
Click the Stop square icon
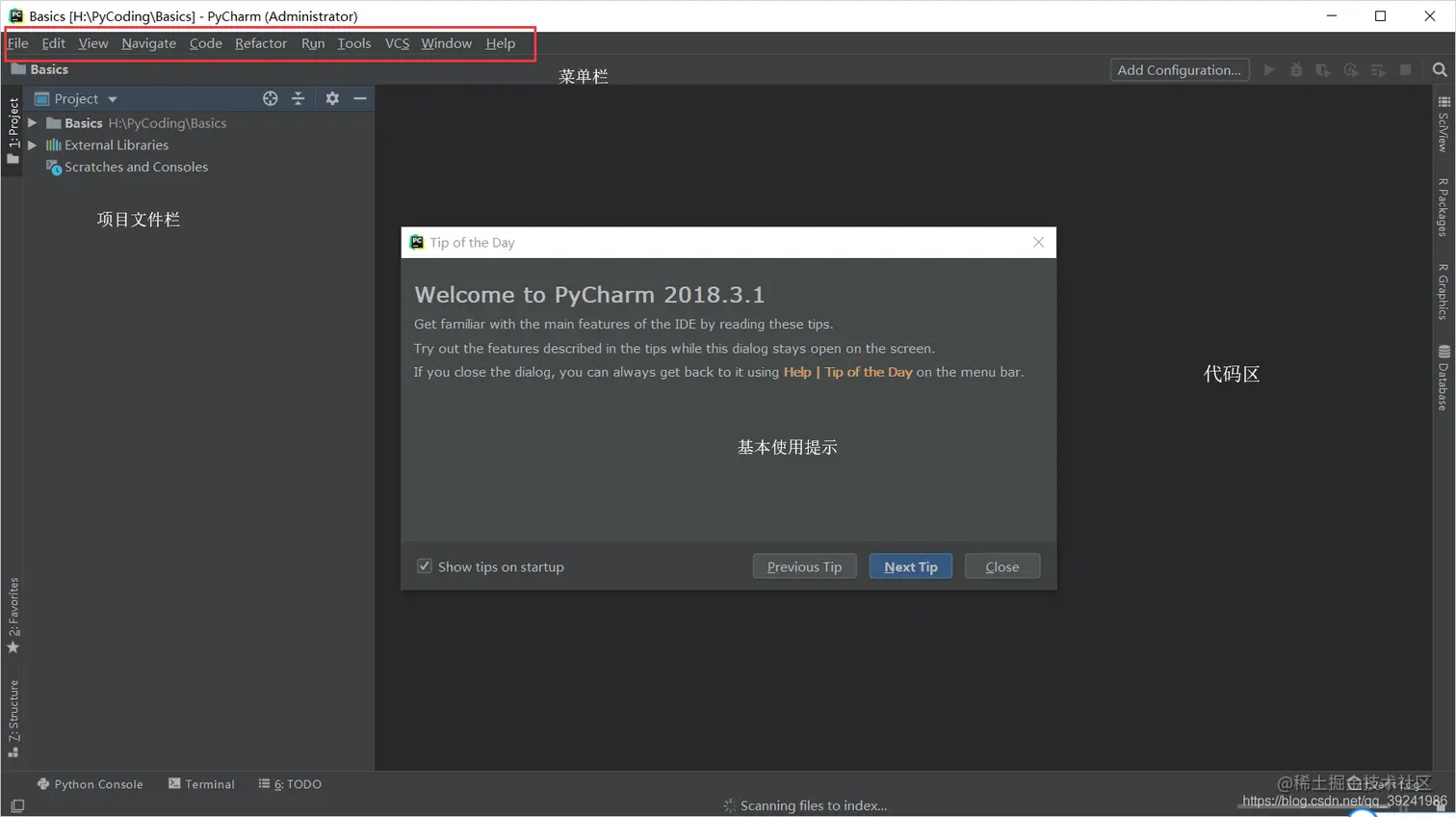point(1406,70)
